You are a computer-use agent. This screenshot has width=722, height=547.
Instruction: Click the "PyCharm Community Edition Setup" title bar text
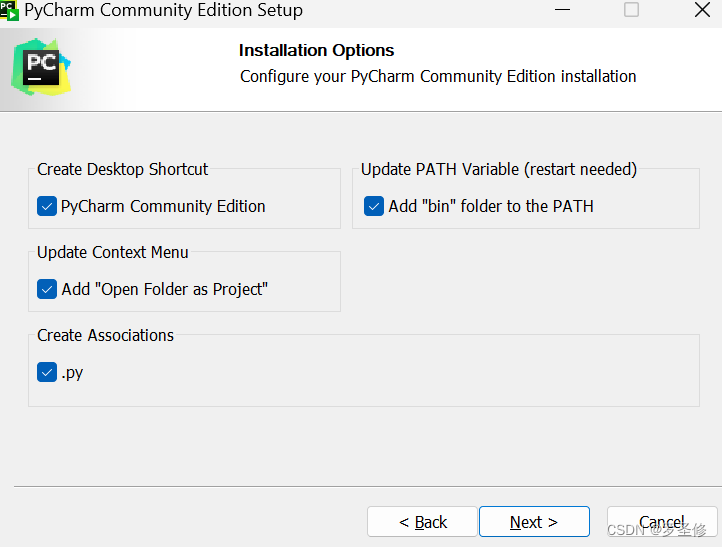point(163,10)
